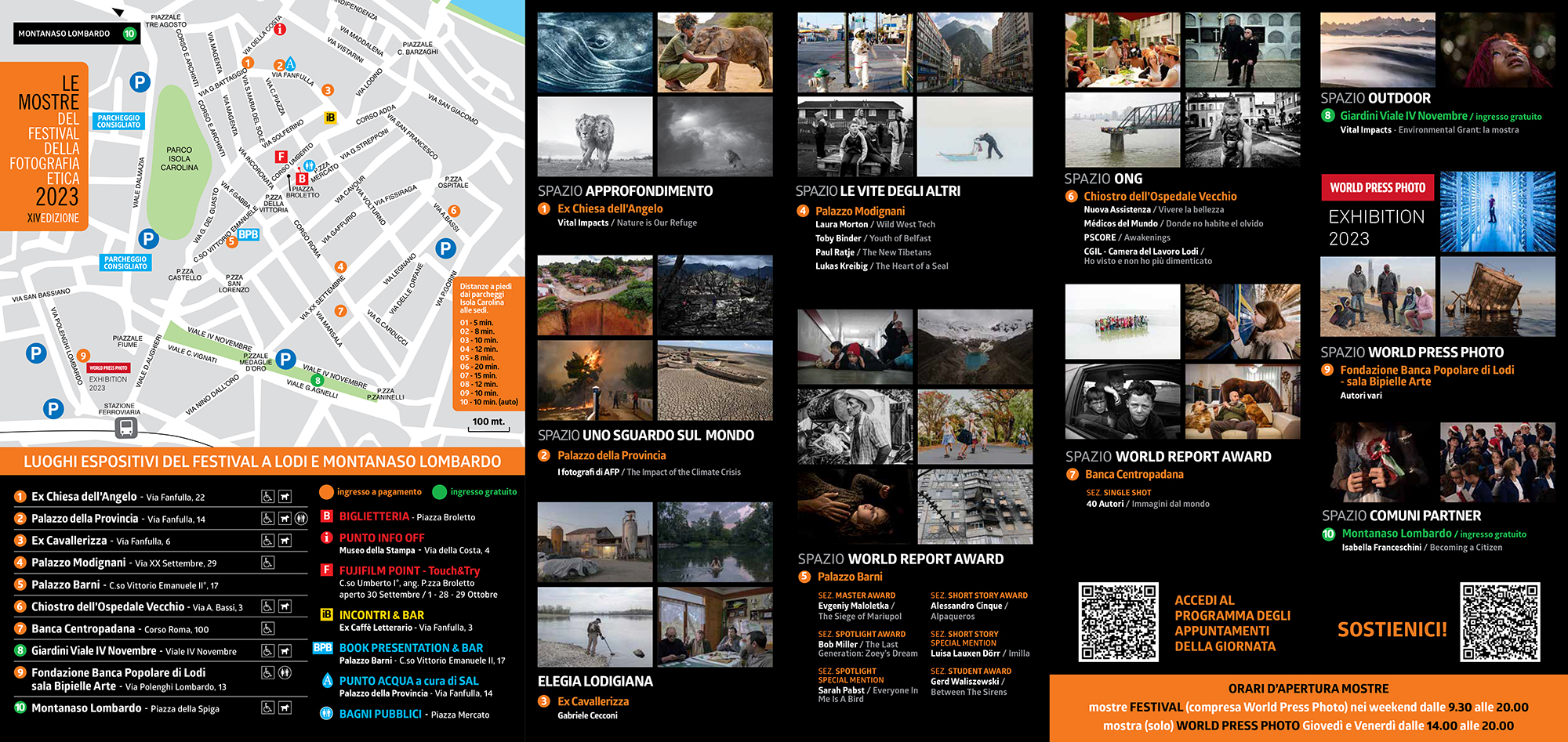
Task: Click 'Laura Morton / Wild West Tech' entry
Action: pyautogui.click(x=875, y=224)
